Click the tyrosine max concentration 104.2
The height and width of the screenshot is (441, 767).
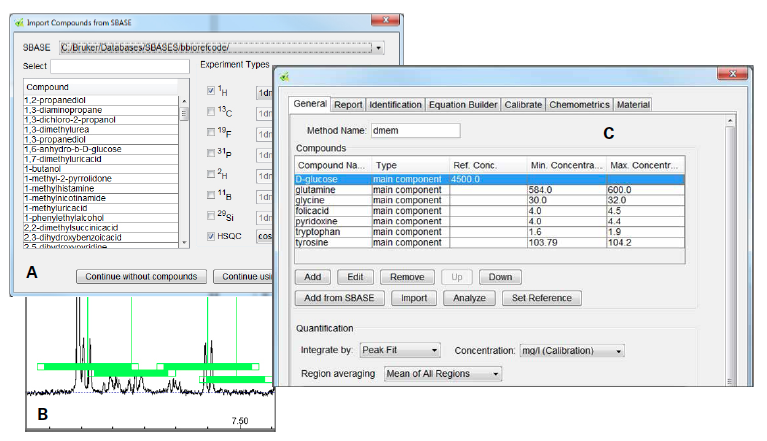pos(619,243)
